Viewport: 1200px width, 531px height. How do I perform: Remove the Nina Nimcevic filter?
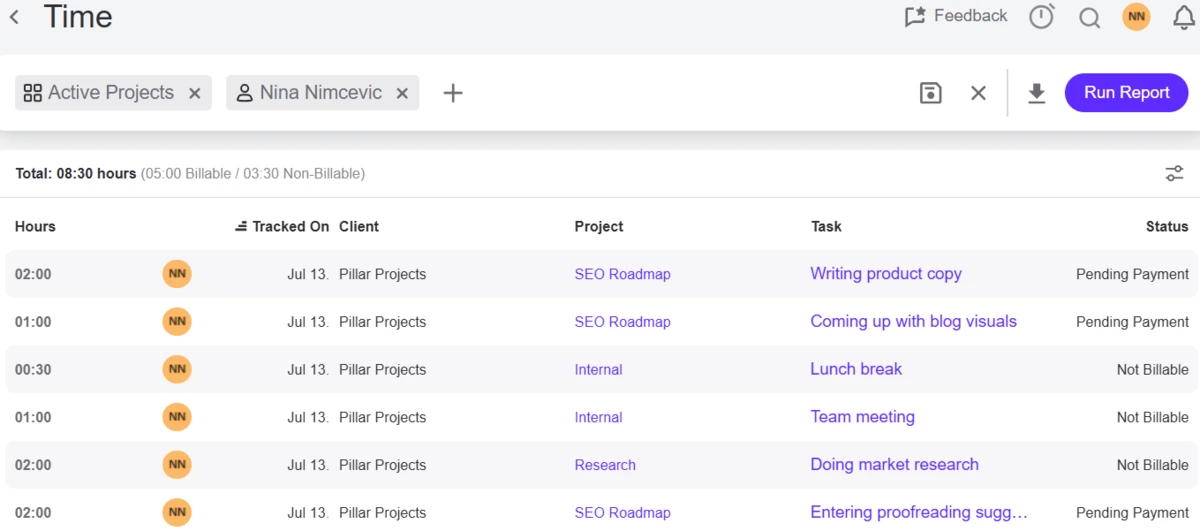(402, 93)
